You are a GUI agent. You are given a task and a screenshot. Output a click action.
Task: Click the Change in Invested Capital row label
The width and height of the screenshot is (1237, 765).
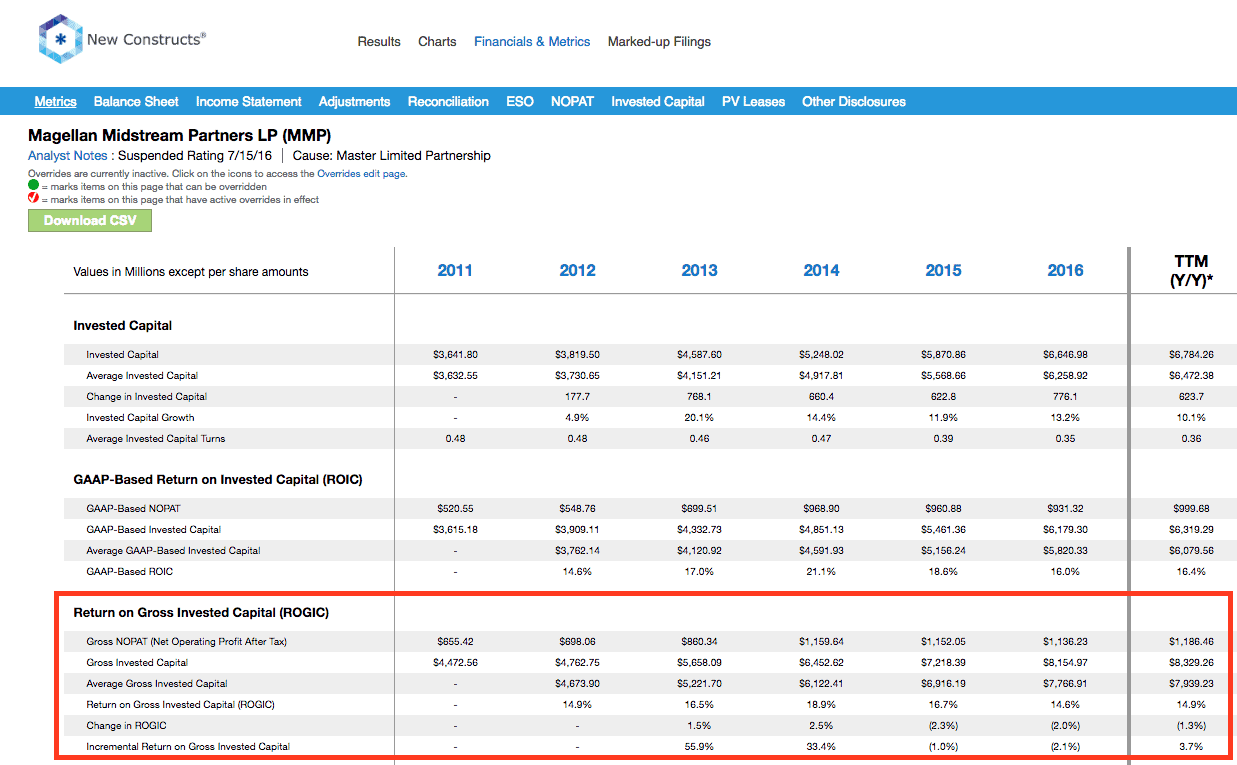coord(147,396)
